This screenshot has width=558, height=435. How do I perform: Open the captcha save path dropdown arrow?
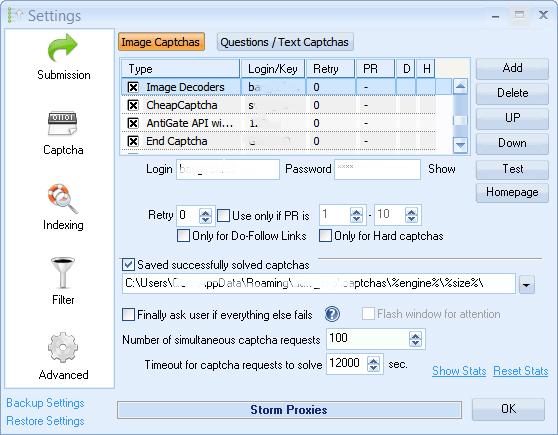[526, 285]
